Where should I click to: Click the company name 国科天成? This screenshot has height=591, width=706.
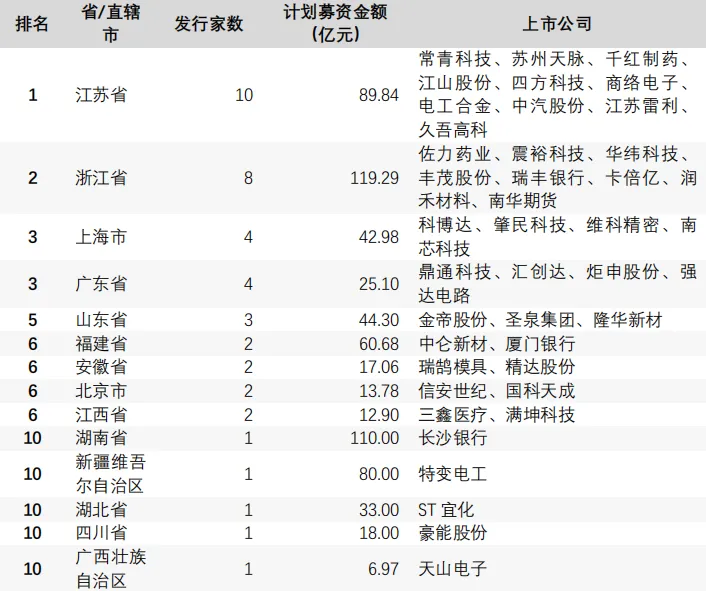540,391
